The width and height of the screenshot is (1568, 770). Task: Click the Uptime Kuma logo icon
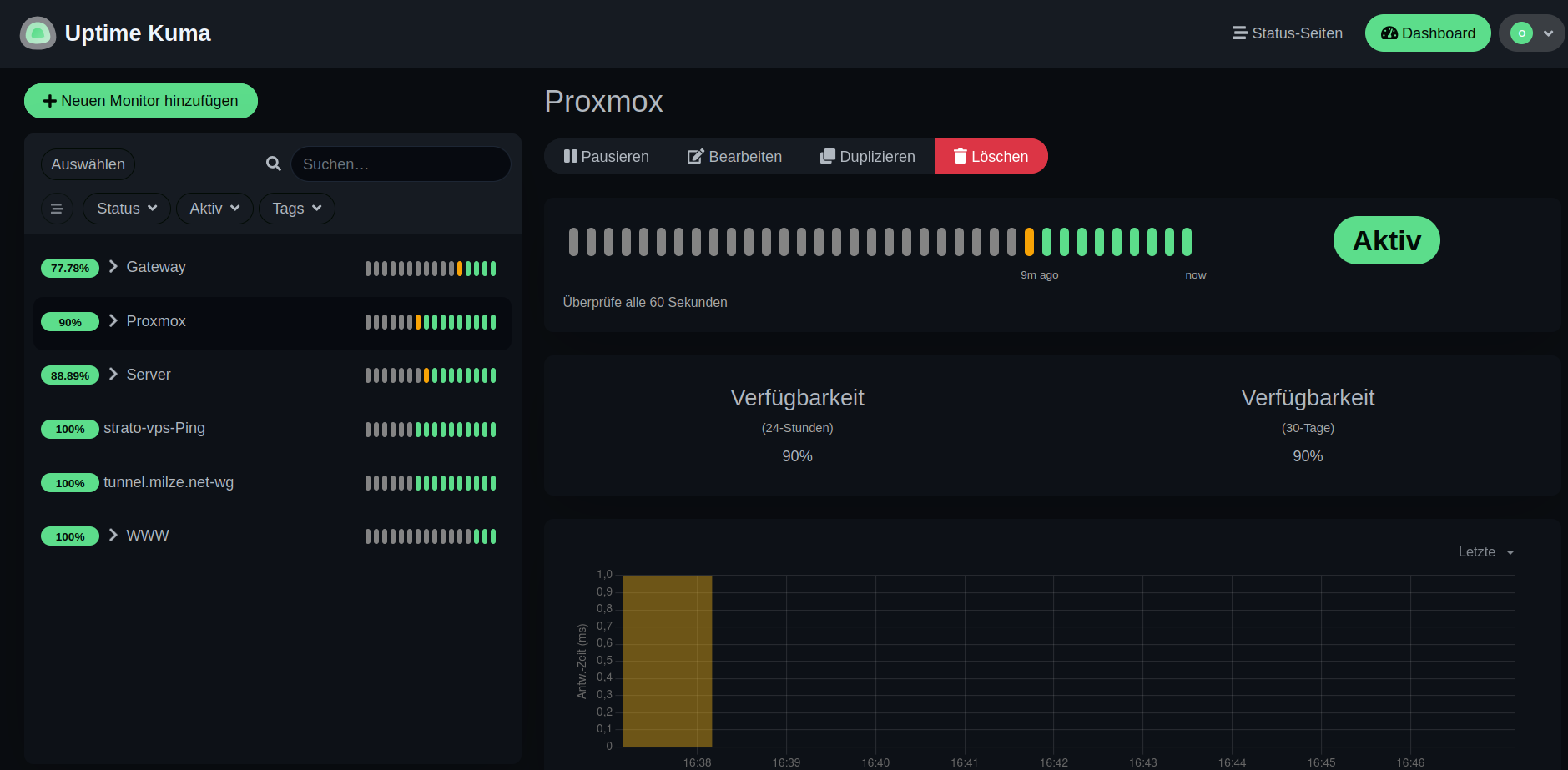click(x=38, y=33)
